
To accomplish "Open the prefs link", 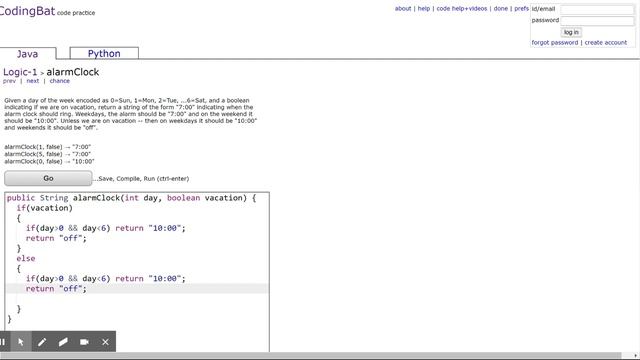I will point(521,9).
